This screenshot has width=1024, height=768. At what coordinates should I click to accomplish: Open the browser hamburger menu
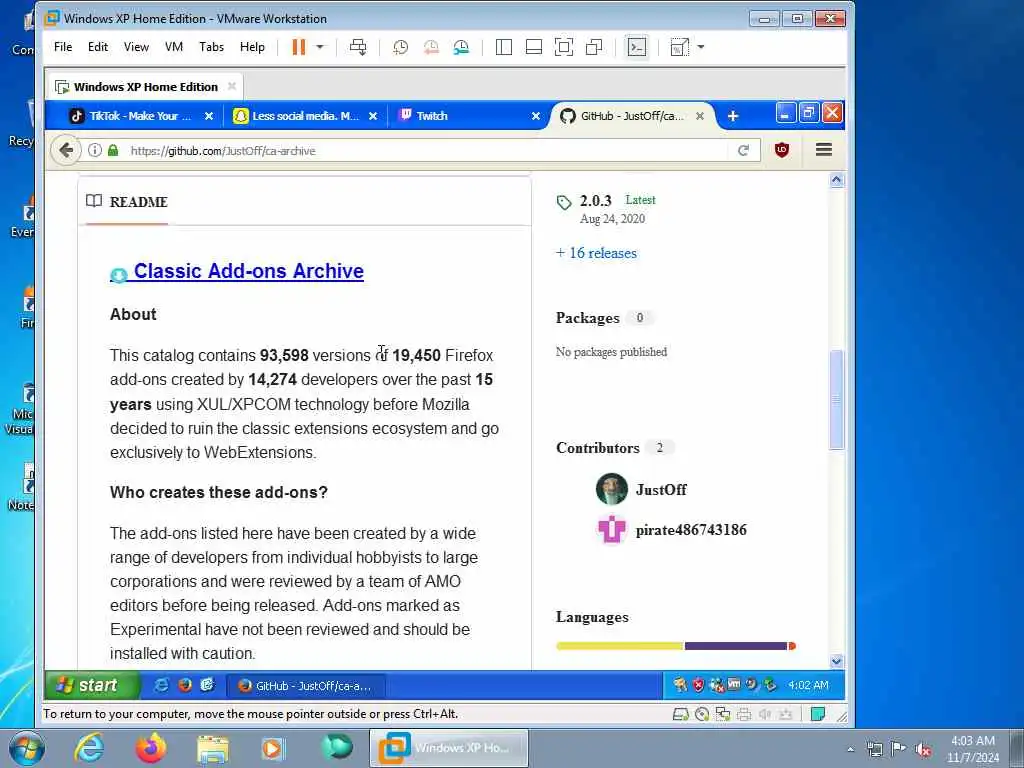(824, 150)
